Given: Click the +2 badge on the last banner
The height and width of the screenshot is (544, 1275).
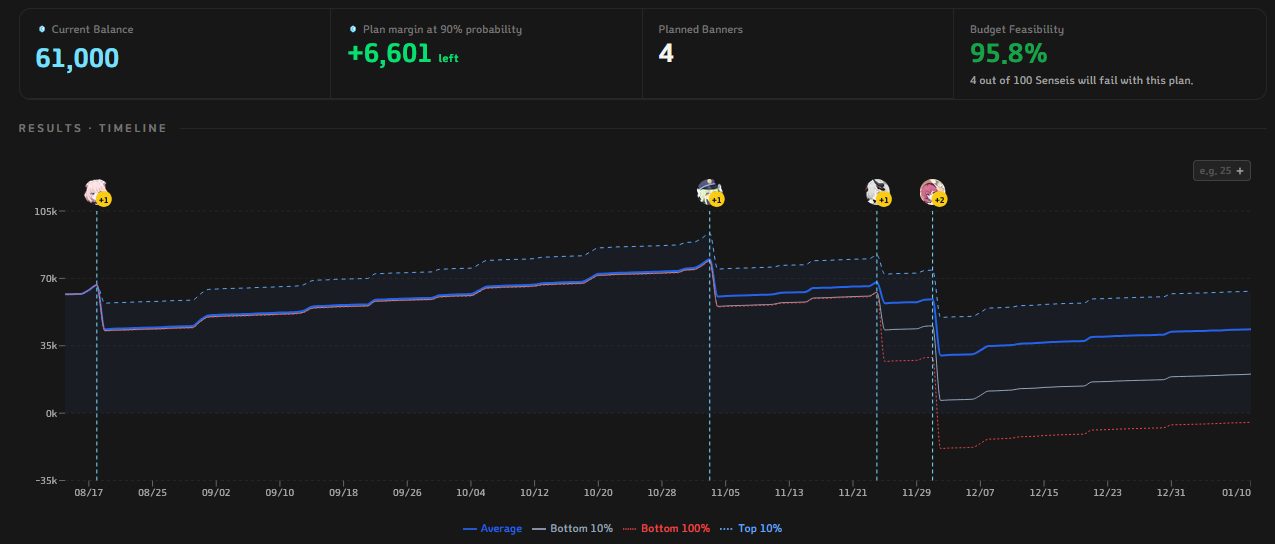Looking at the screenshot, I should [939, 200].
